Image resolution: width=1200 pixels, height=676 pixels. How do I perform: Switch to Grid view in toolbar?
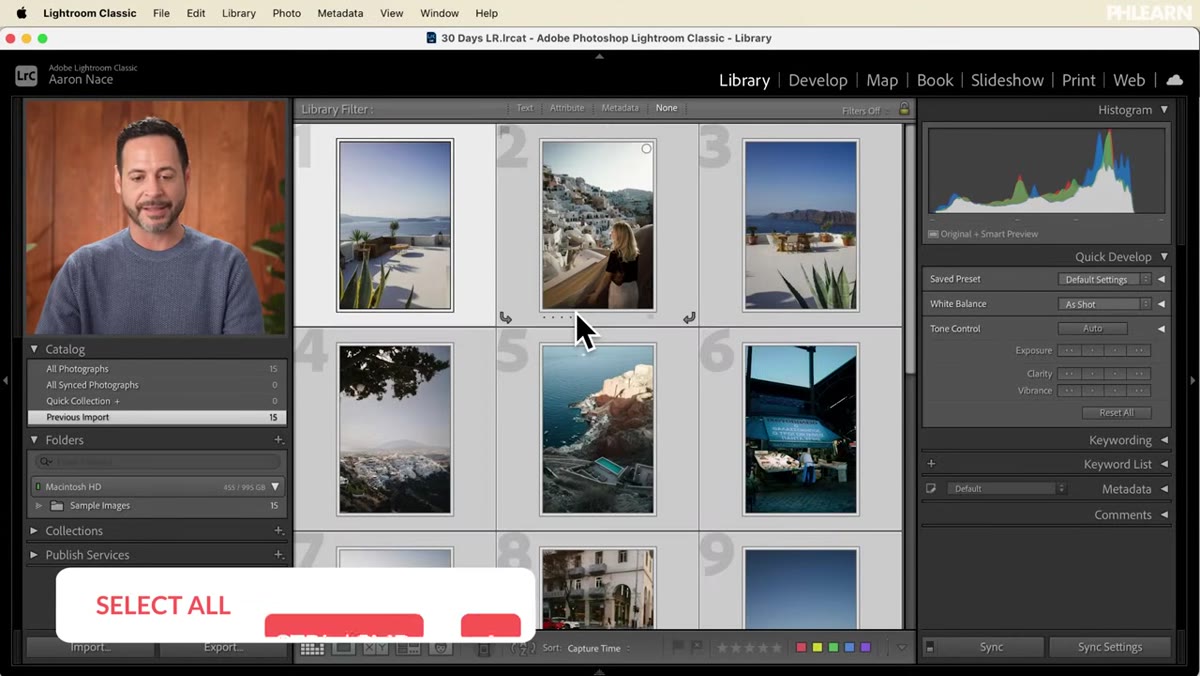pyautogui.click(x=312, y=648)
